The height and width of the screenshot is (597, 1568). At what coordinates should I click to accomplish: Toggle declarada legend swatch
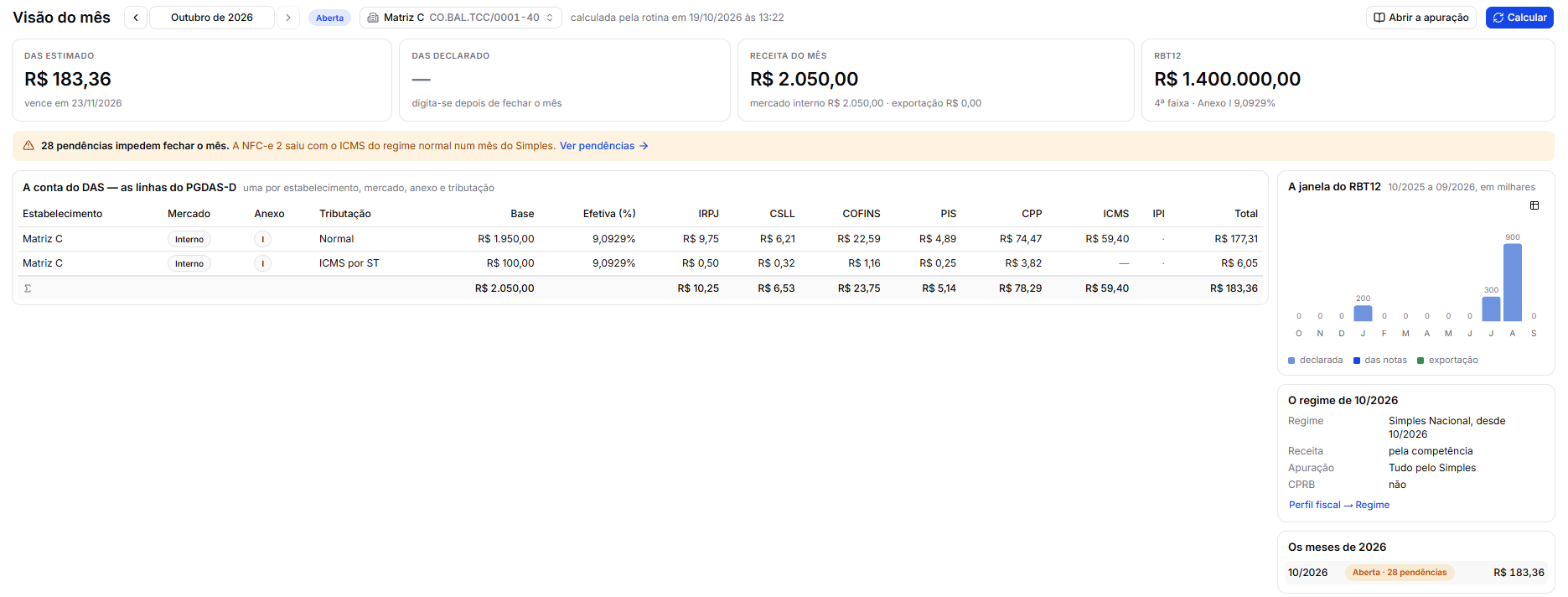[x=1292, y=360]
